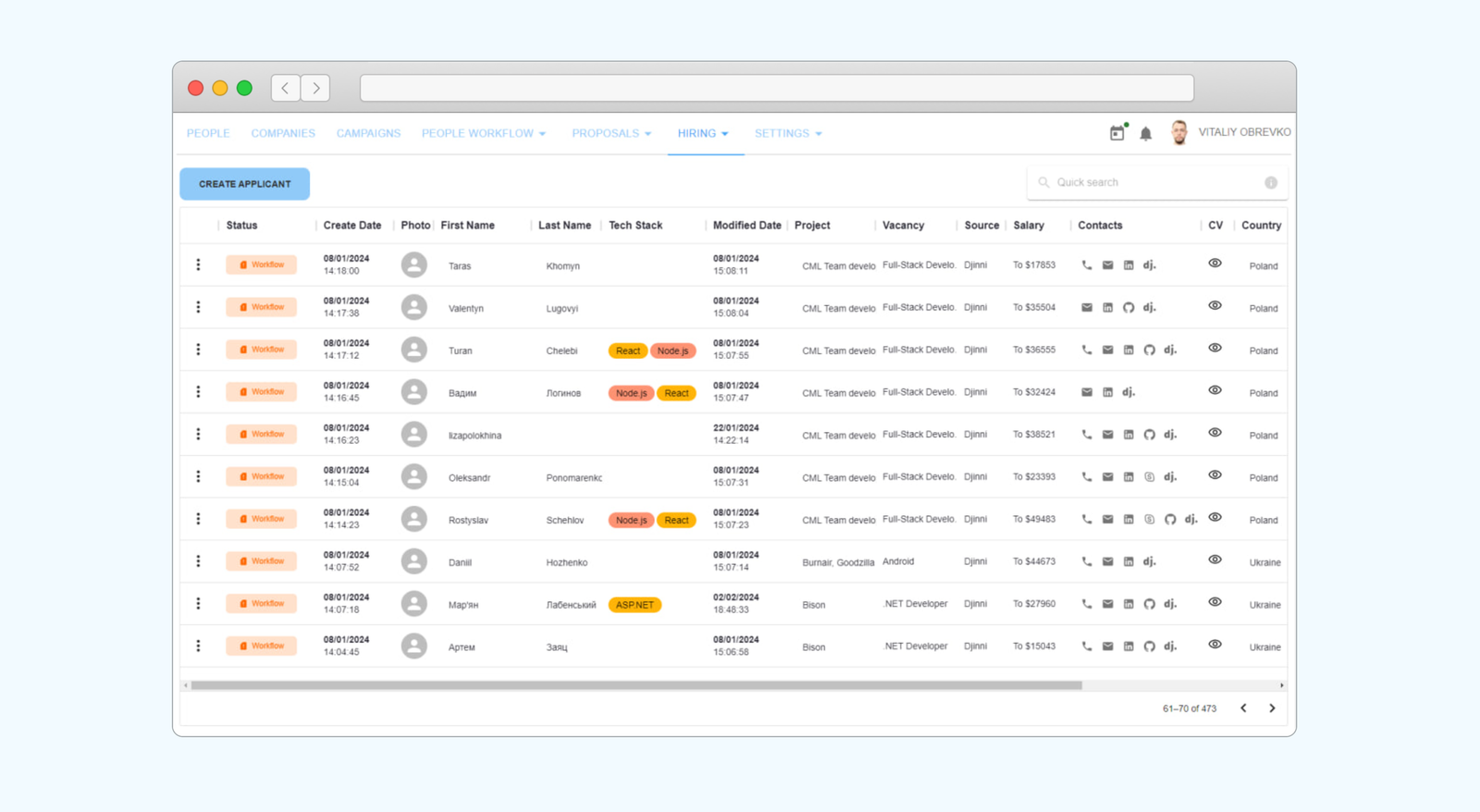Open LinkedIn icon in Turan Chelebi row
1480x812 pixels.
click(x=1128, y=351)
